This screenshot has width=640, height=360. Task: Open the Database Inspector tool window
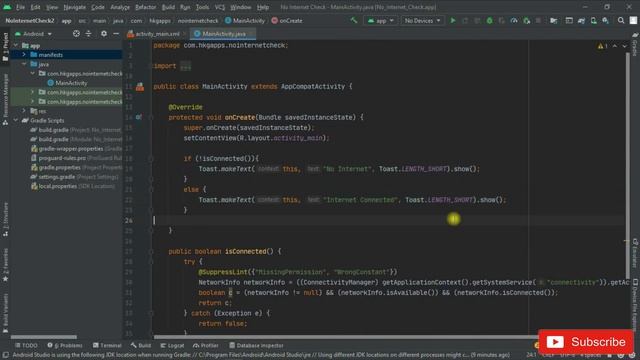[x=256, y=345]
